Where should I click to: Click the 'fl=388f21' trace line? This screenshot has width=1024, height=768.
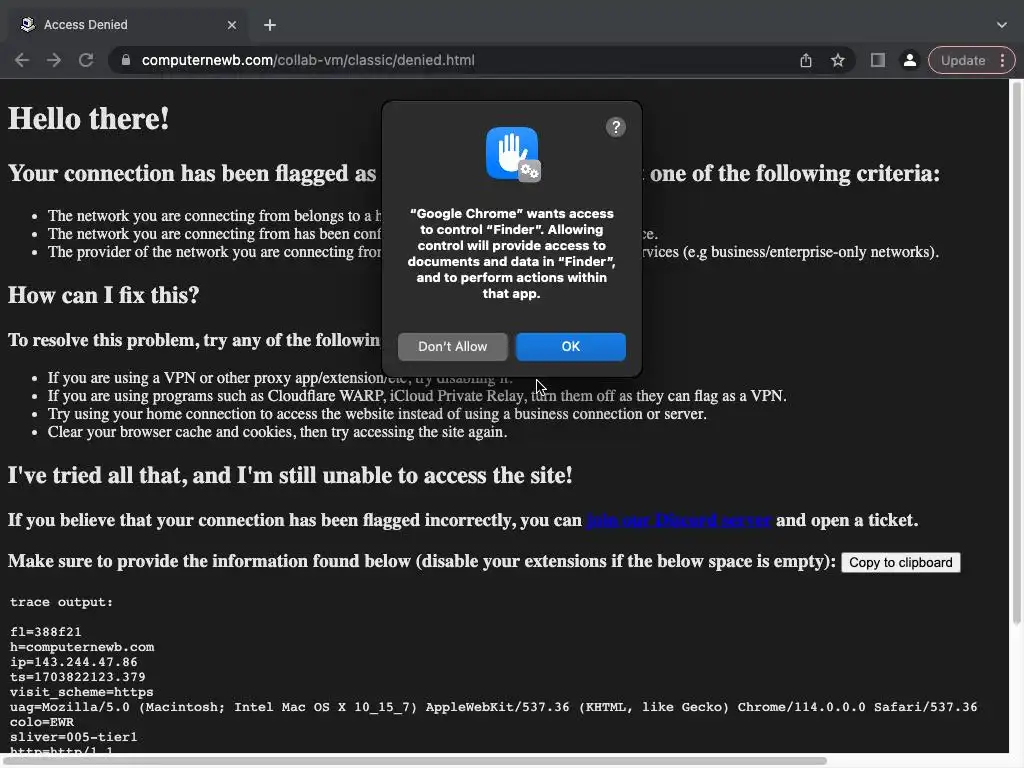45,632
